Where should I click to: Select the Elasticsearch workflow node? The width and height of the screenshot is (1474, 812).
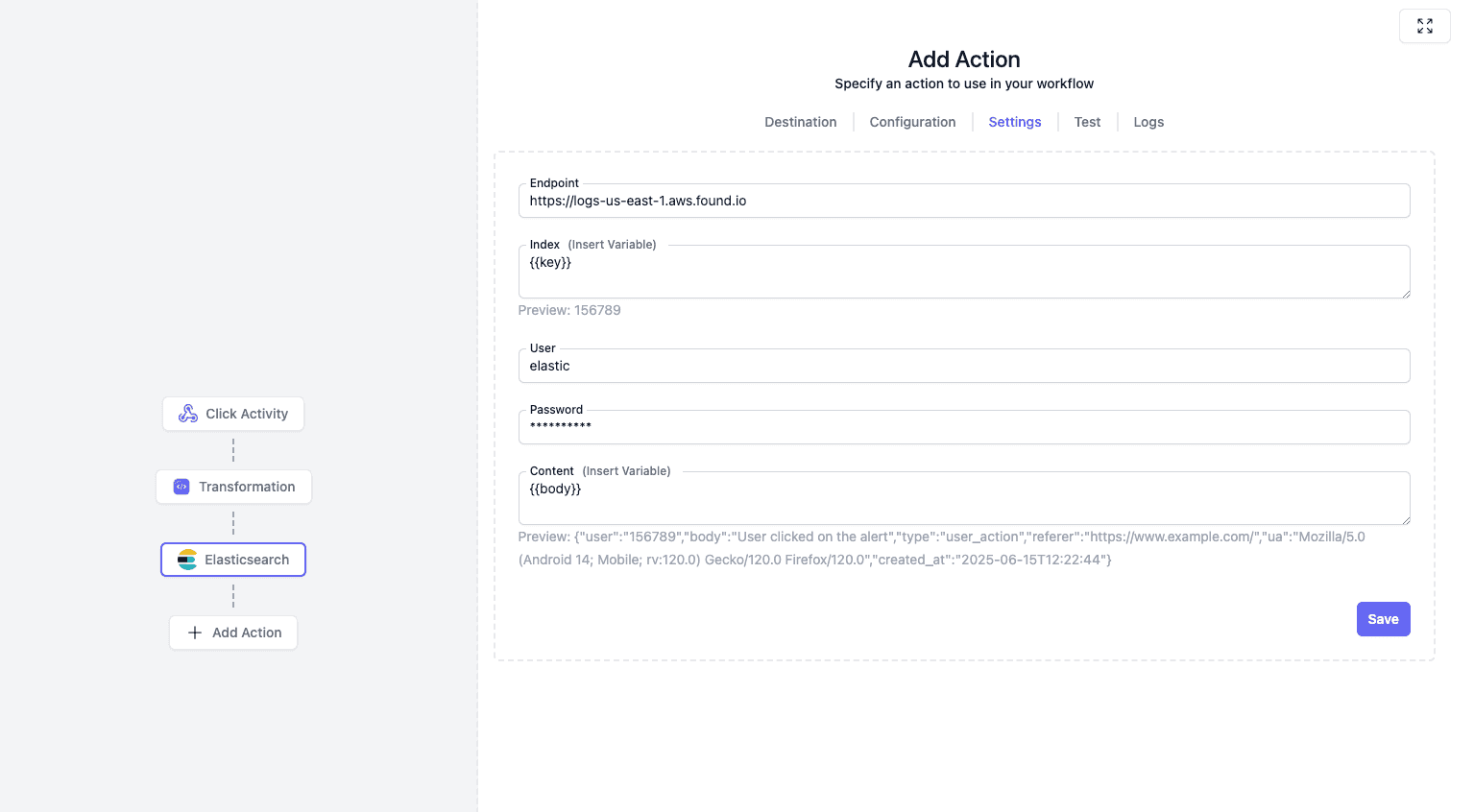233,560
